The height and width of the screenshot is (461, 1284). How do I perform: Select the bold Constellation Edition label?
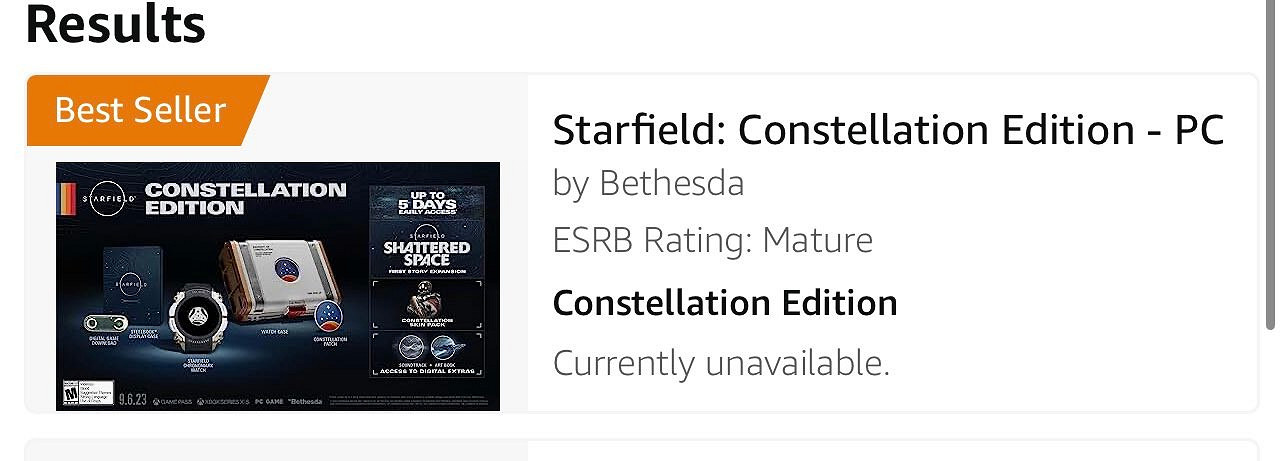click(x=725, y=302)
